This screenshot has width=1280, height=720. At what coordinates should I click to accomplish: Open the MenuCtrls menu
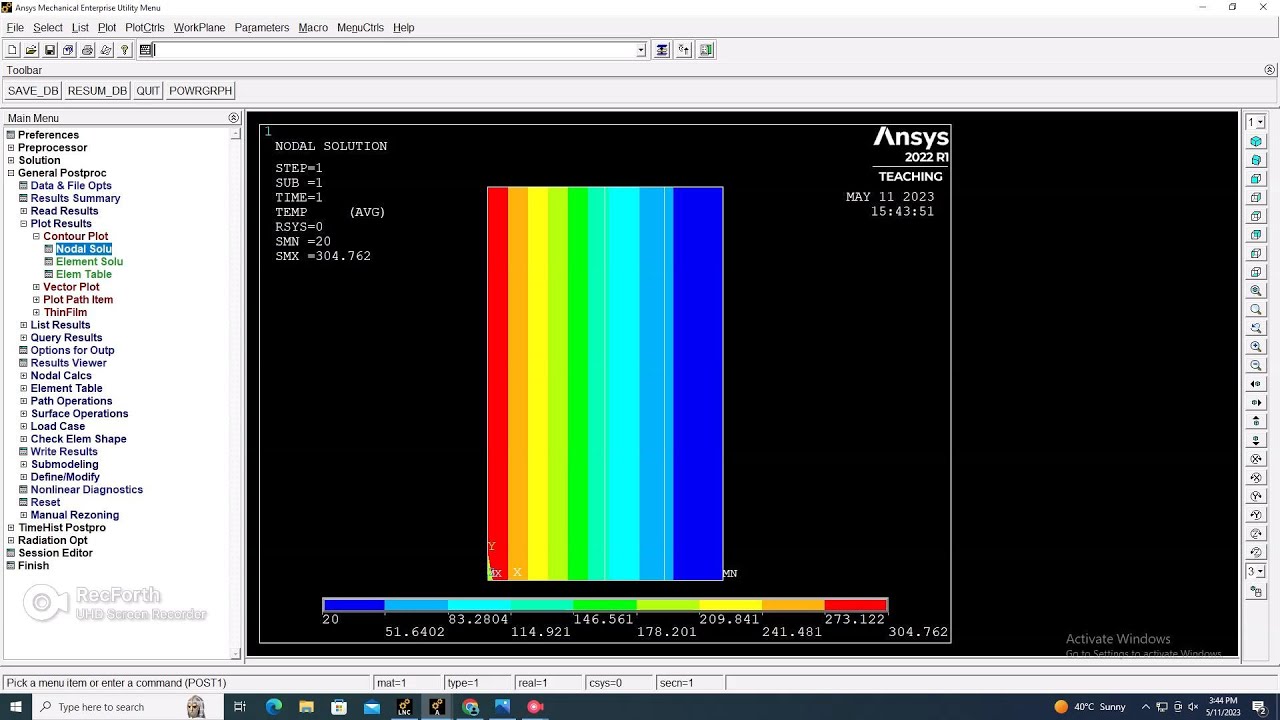360,28
